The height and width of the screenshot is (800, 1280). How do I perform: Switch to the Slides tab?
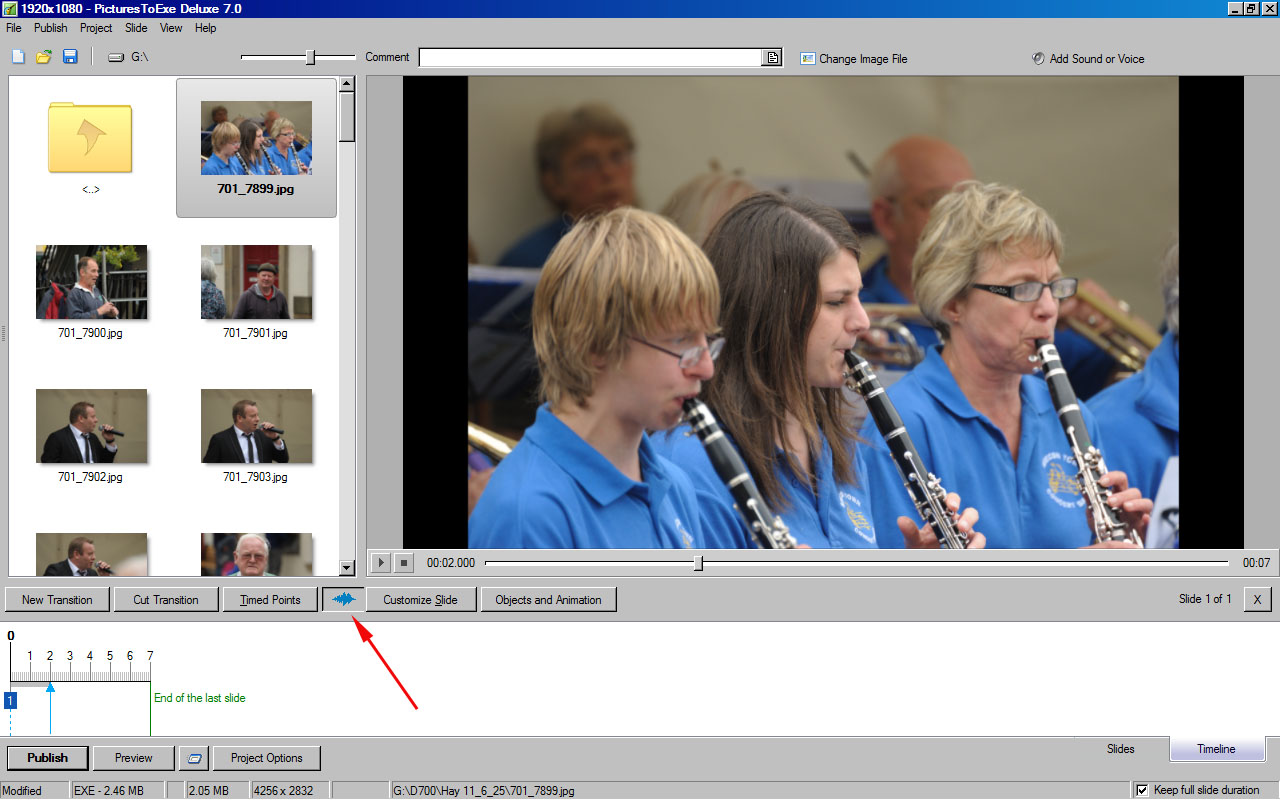click(1120, 749)
